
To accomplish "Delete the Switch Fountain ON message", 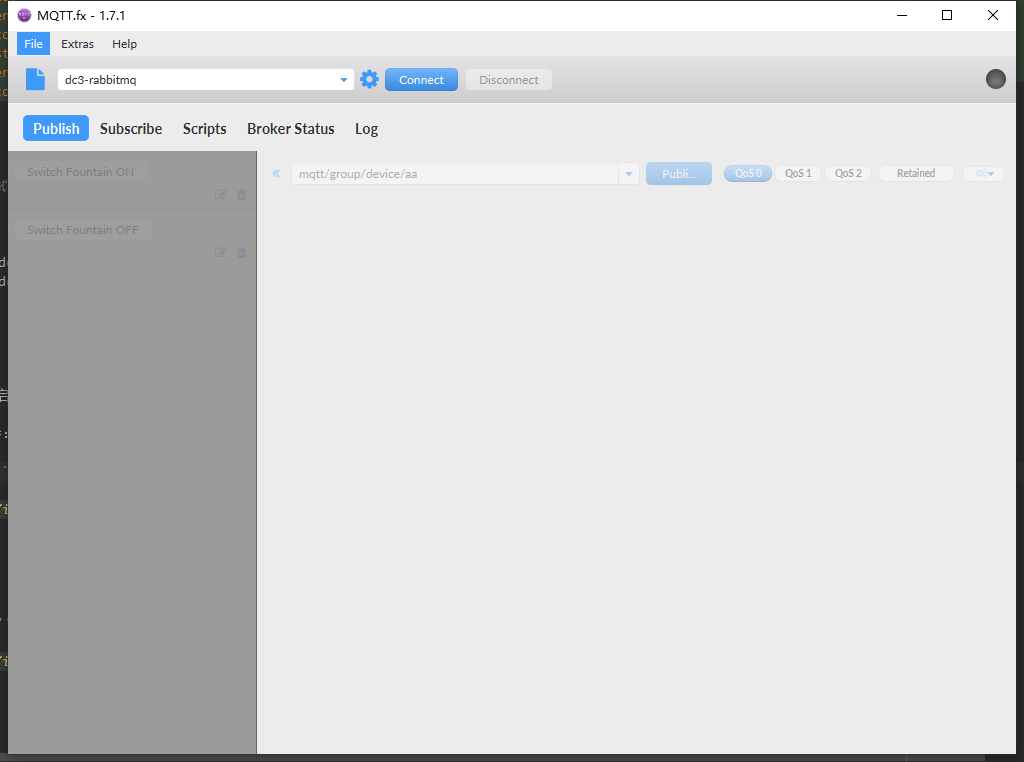I will [241, 195].
